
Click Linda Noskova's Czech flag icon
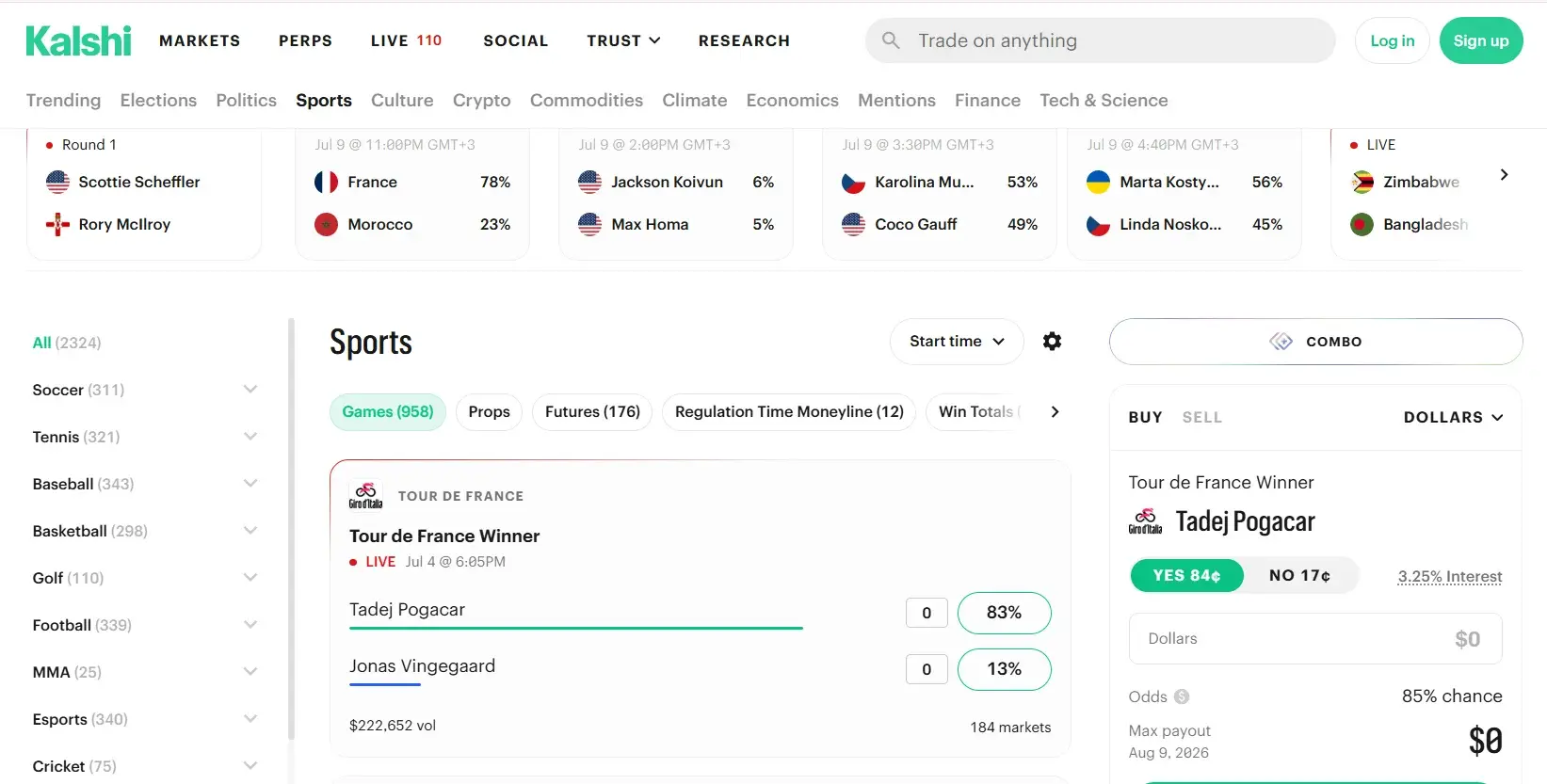coord(1098,224)
